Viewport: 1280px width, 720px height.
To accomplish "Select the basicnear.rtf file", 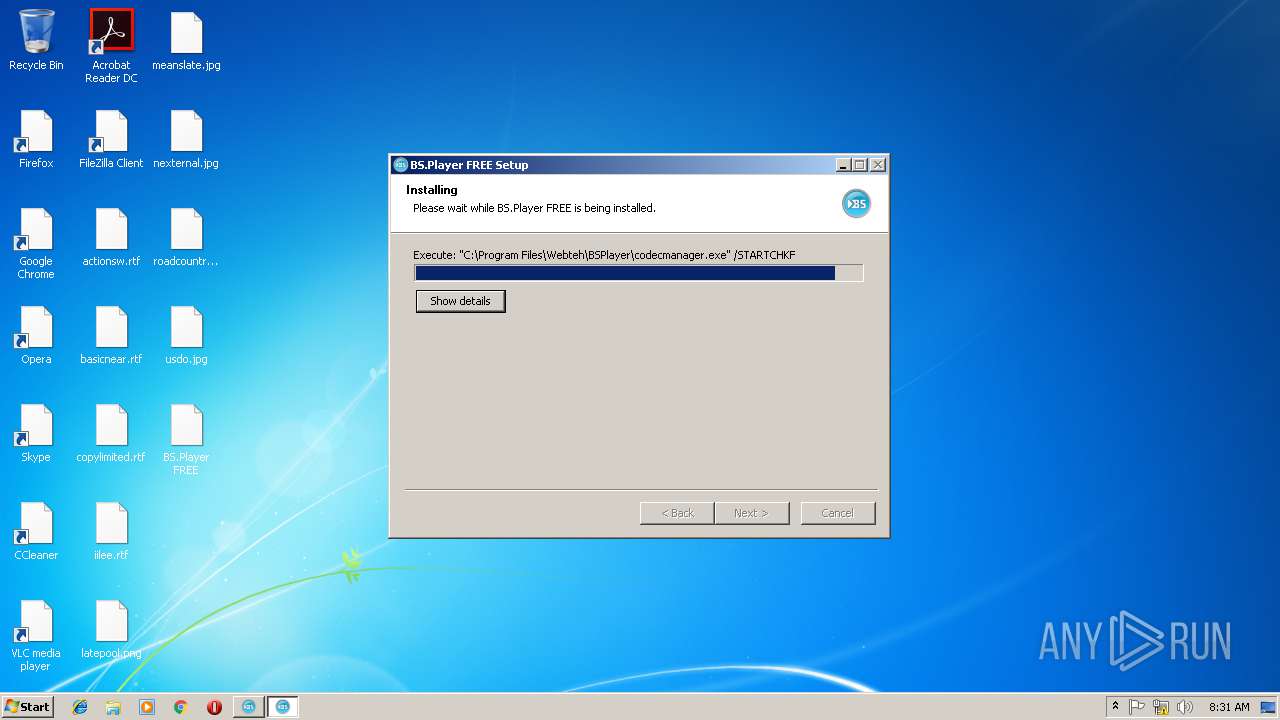I will (111, 335).
